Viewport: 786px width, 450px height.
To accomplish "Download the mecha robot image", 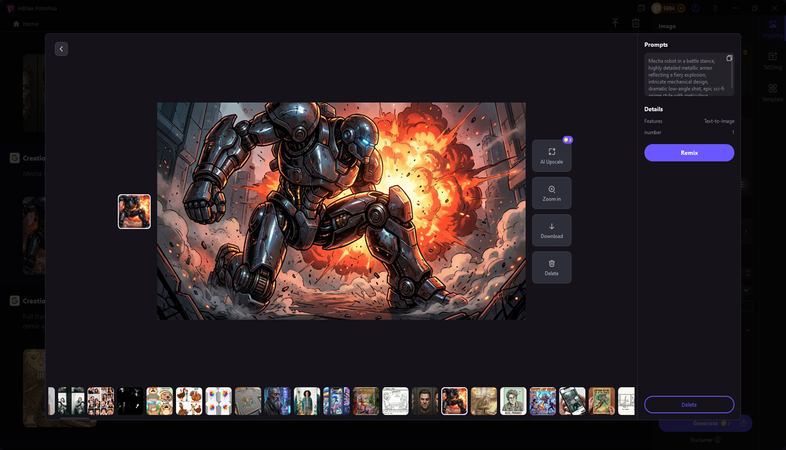I will tap(551, 230).
